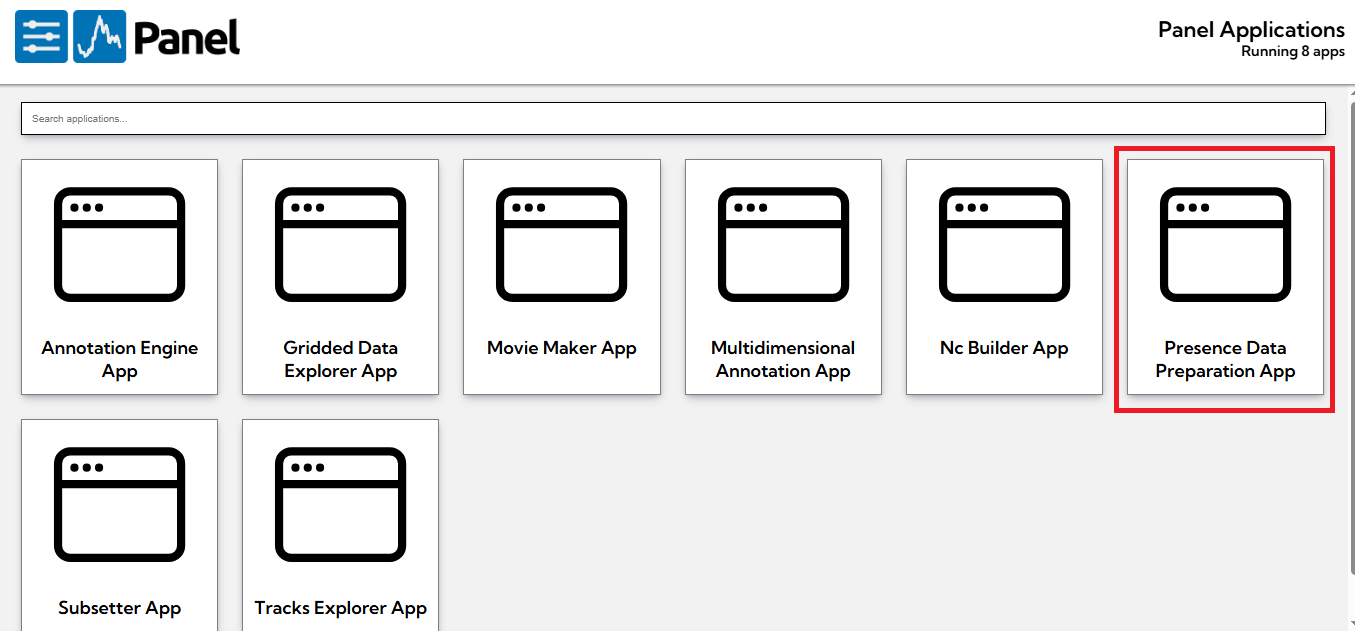Image resolution: width=1355 pixels, height=631 pixels.
Task: Click the Gridded Data Explorer App label
Action: tap(341, 359)
